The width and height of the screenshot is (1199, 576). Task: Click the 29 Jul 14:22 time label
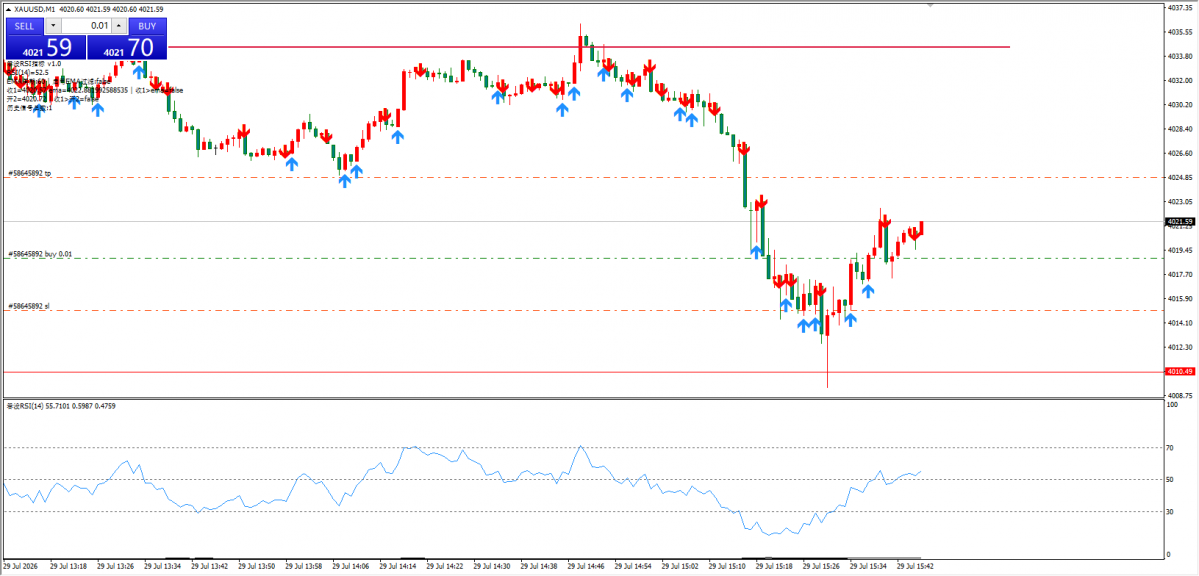[x=445, y=567]
